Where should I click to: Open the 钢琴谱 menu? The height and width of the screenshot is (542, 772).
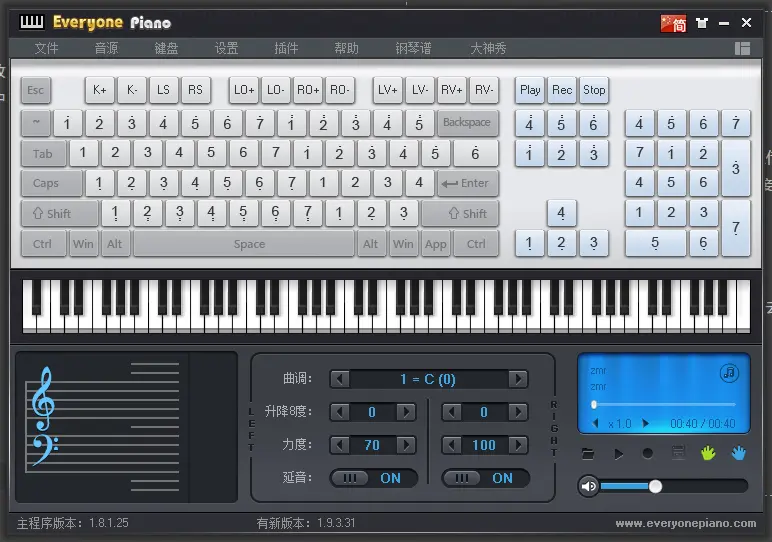[x=414, y=48]
